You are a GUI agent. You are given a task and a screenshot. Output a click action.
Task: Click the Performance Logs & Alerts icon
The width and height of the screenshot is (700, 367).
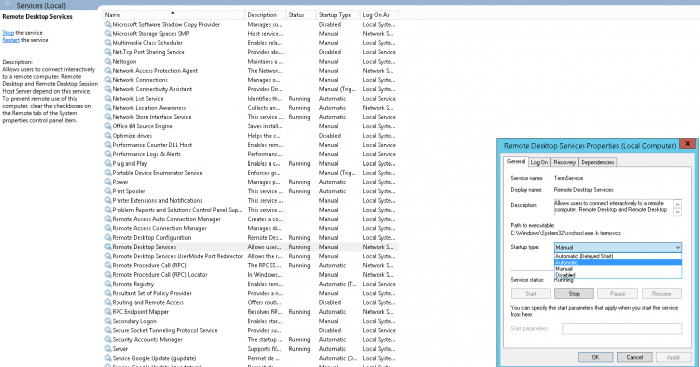tap(108, 154)
